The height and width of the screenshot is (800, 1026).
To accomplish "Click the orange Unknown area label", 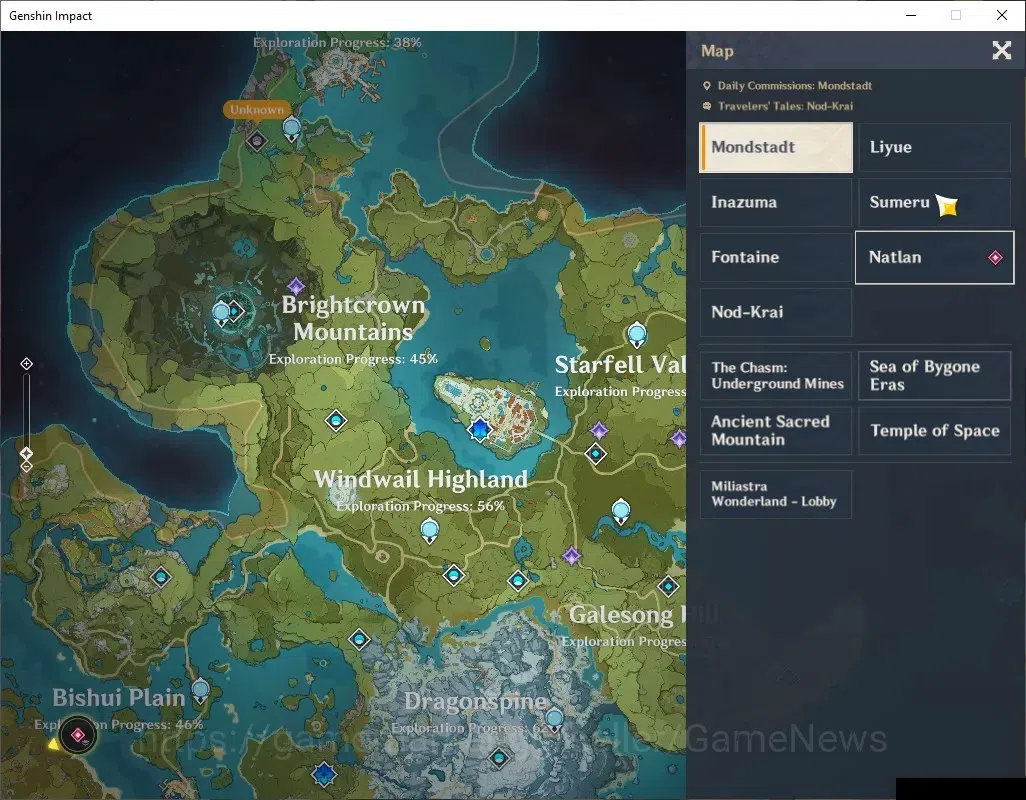I will 256,109.
